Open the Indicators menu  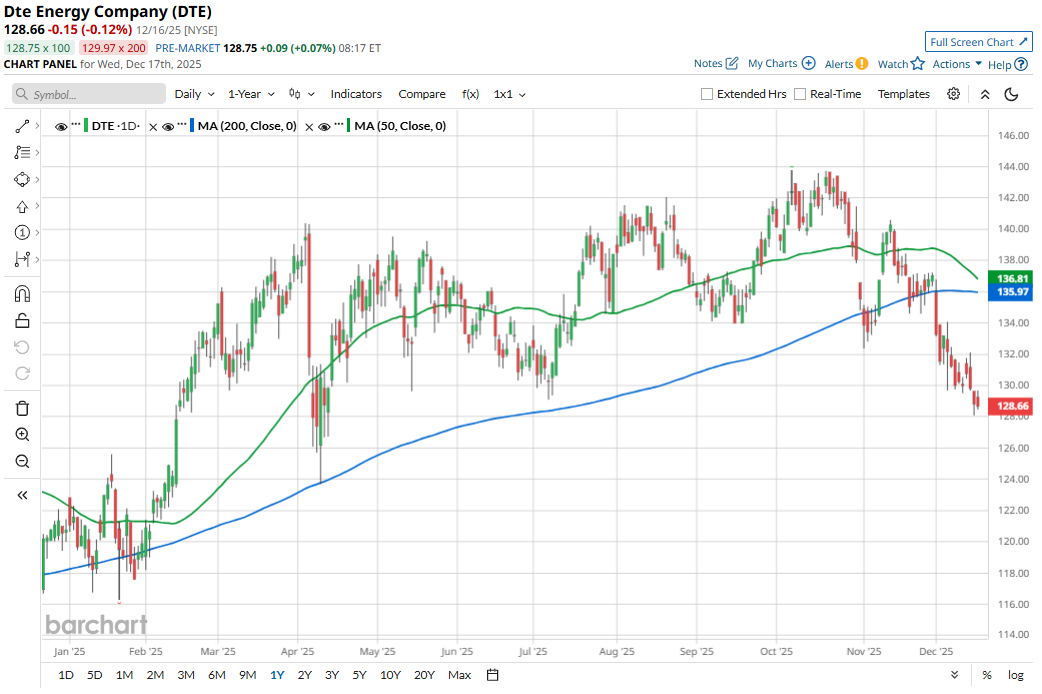pos(356,94)
